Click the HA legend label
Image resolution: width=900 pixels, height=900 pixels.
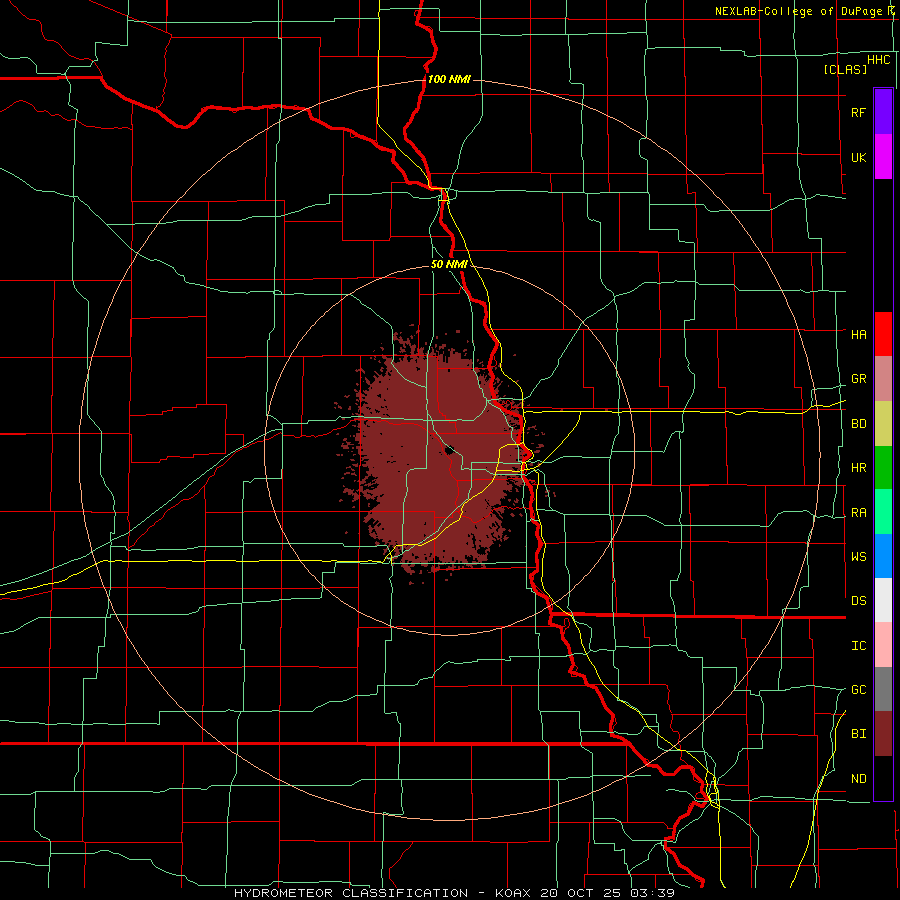tap(858, 334)
